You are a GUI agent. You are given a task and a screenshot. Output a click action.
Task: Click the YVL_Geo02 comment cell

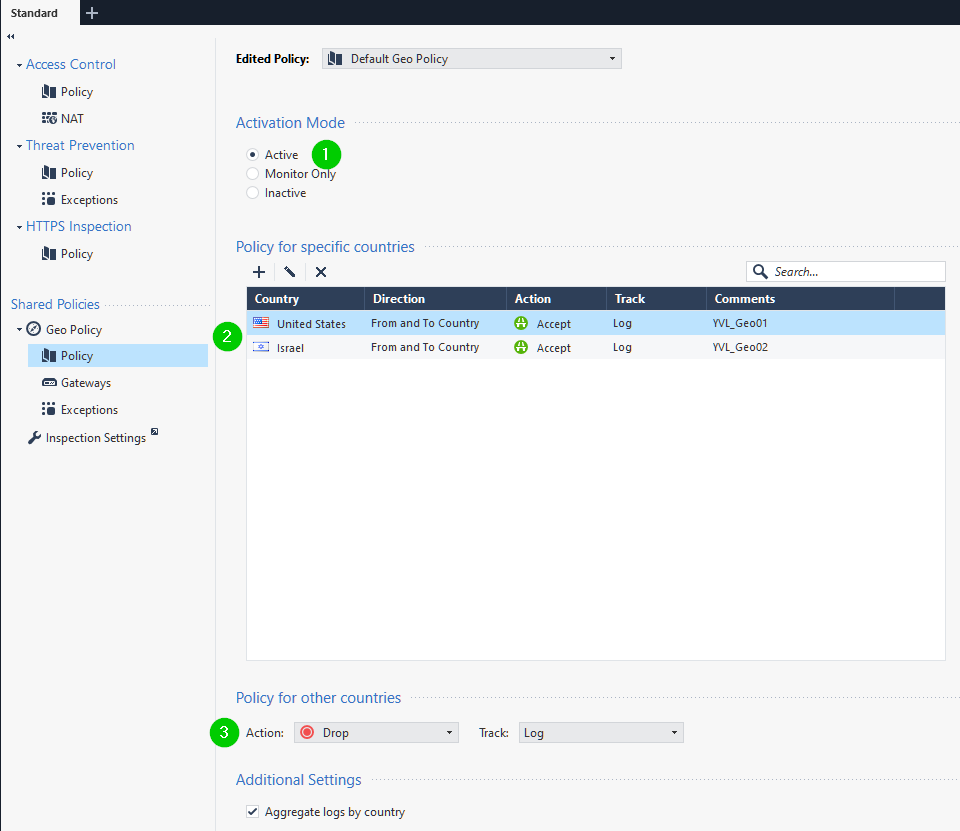[x=740, y=347]
